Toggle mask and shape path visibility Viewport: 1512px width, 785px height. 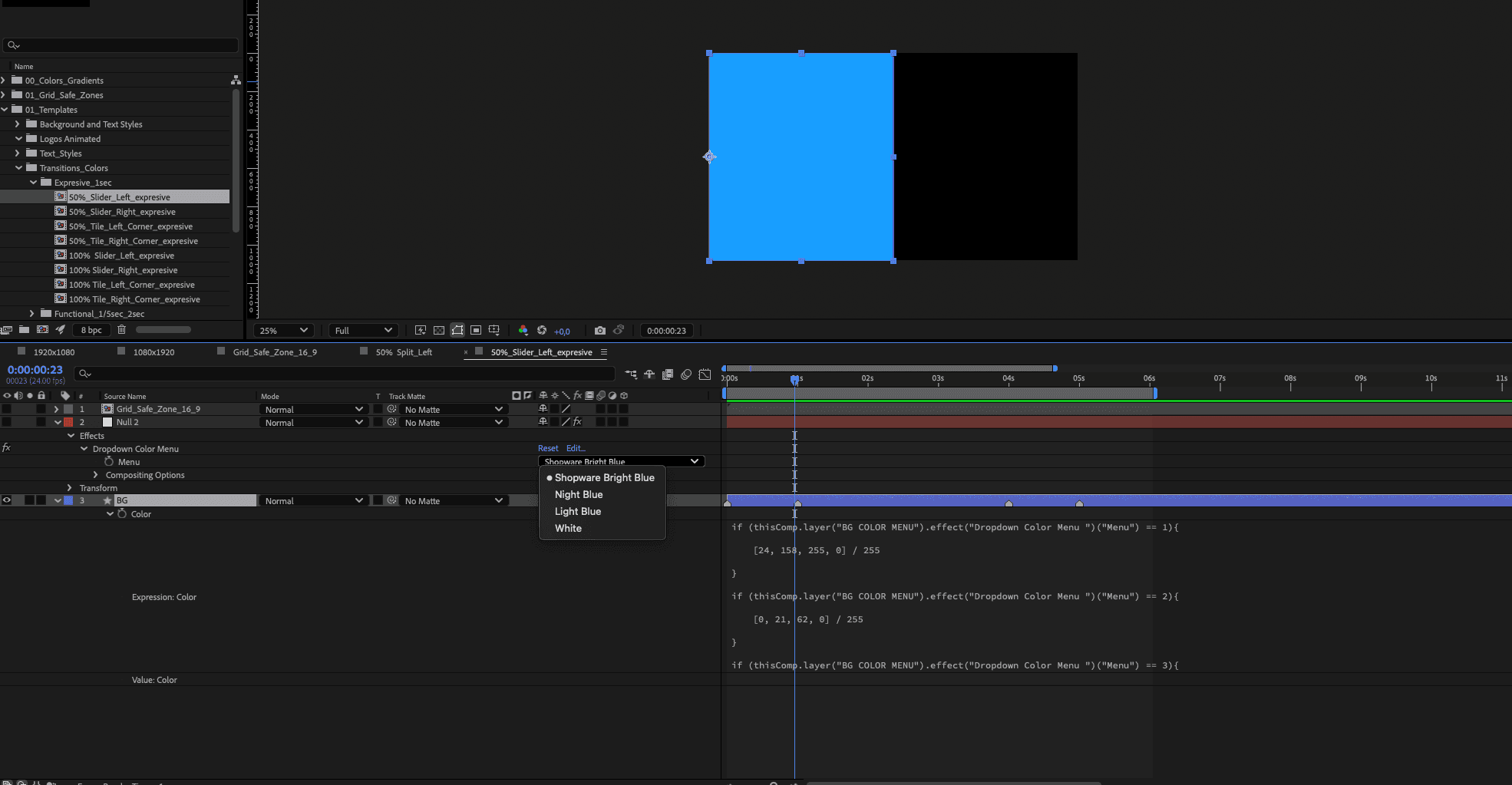pos(457,331)
